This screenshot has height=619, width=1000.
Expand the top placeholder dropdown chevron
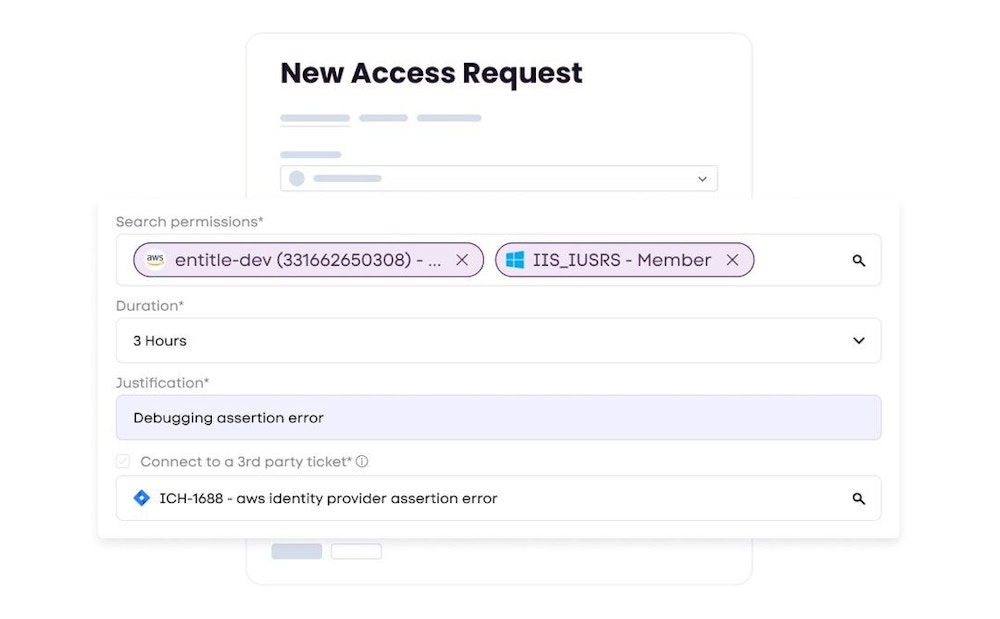coord(702,179)
